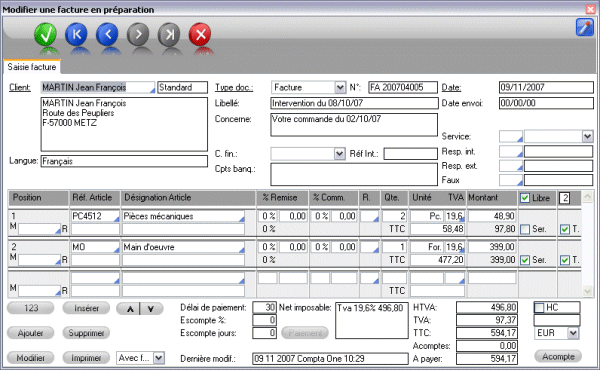
Task: Go to next record arrow
Action: point(138,34)
